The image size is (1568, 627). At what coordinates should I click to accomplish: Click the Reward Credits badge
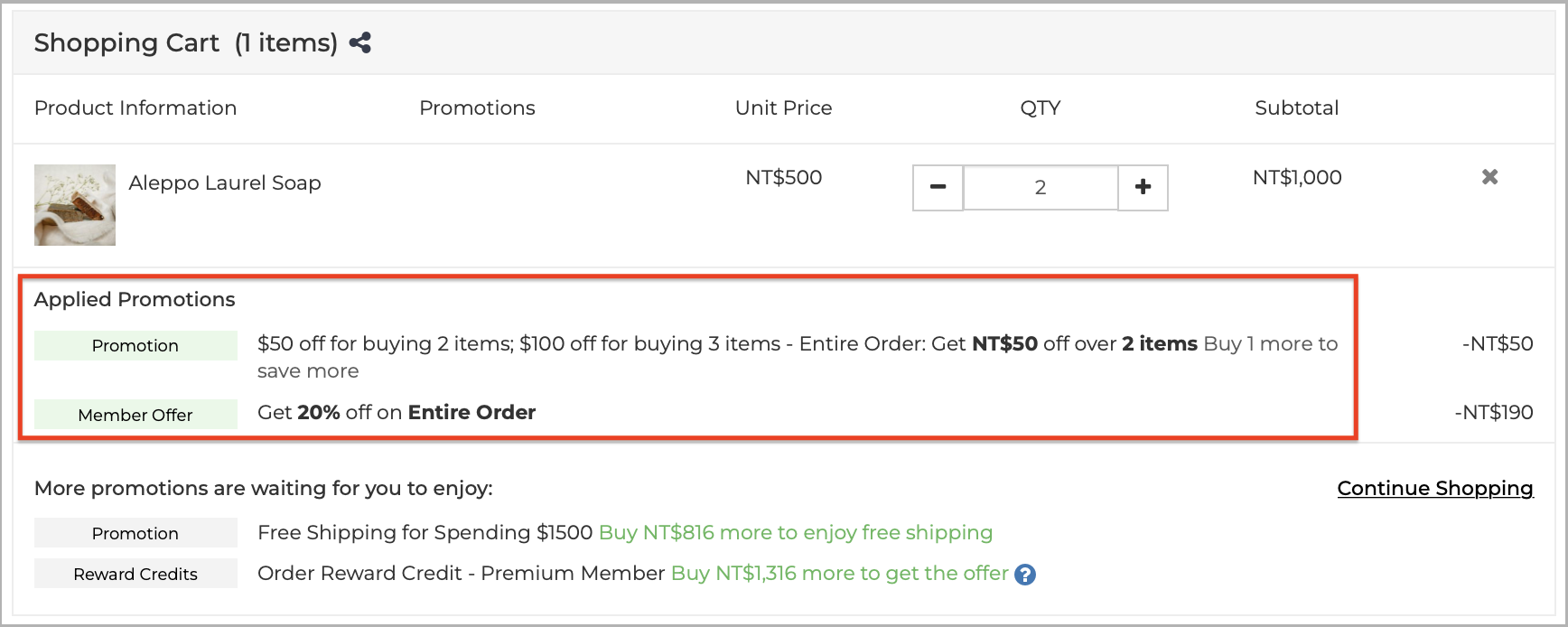point(135,573)
